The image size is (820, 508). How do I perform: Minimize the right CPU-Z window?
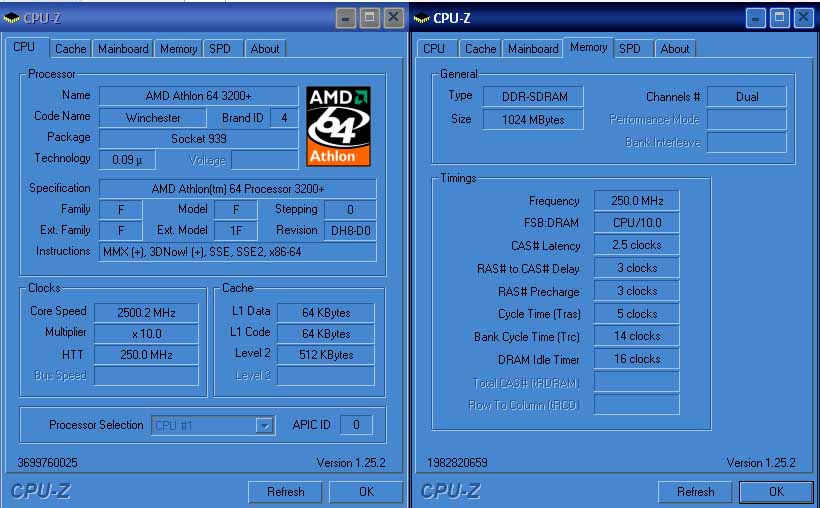(755, 18)
